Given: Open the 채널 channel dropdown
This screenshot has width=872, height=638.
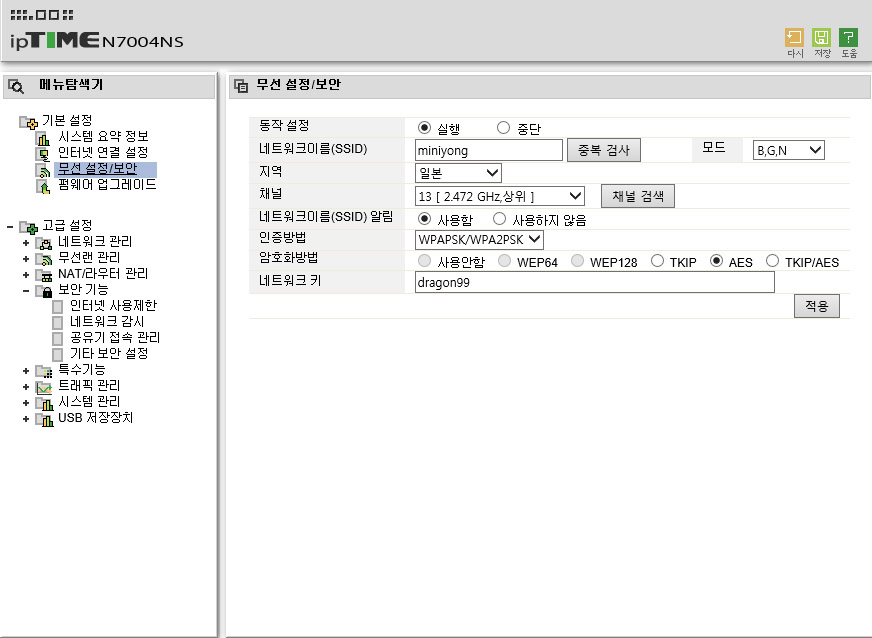Looking at the screenshot, I should (x=499, y=196).
